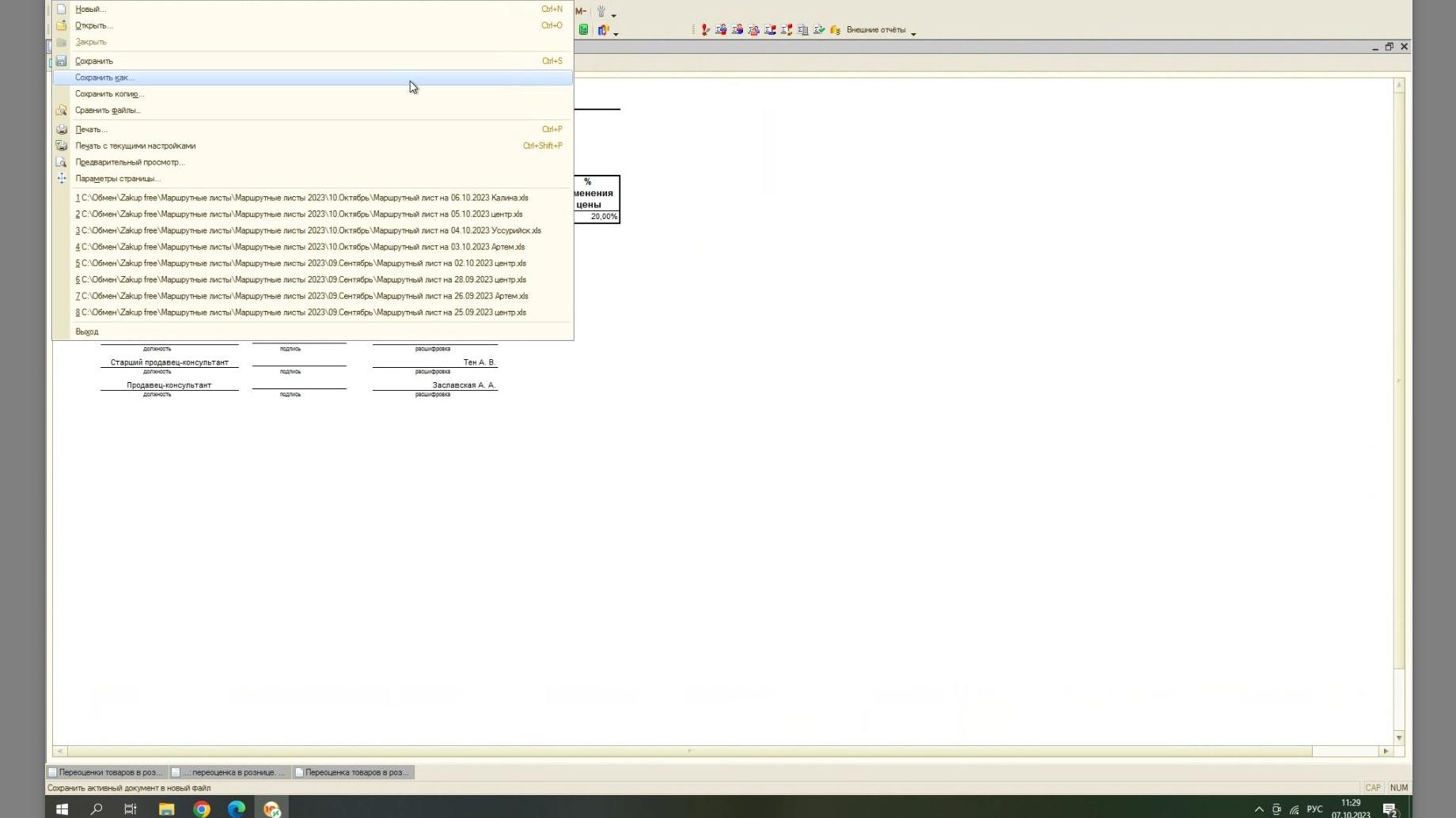Click the 1C application icon on the taskbar

click(x=271, y=809)
